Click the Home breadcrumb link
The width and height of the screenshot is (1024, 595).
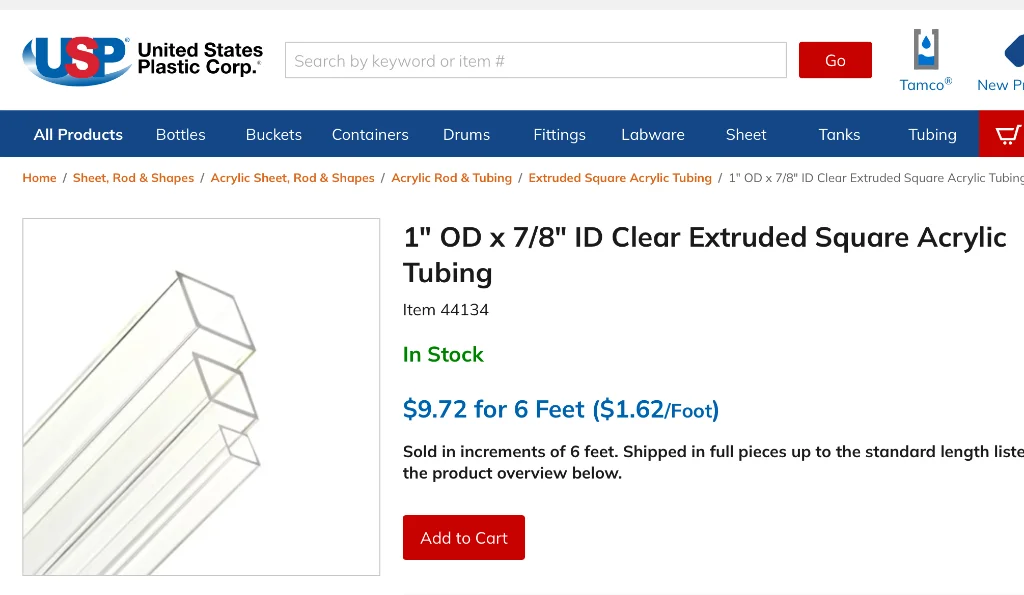40,178
